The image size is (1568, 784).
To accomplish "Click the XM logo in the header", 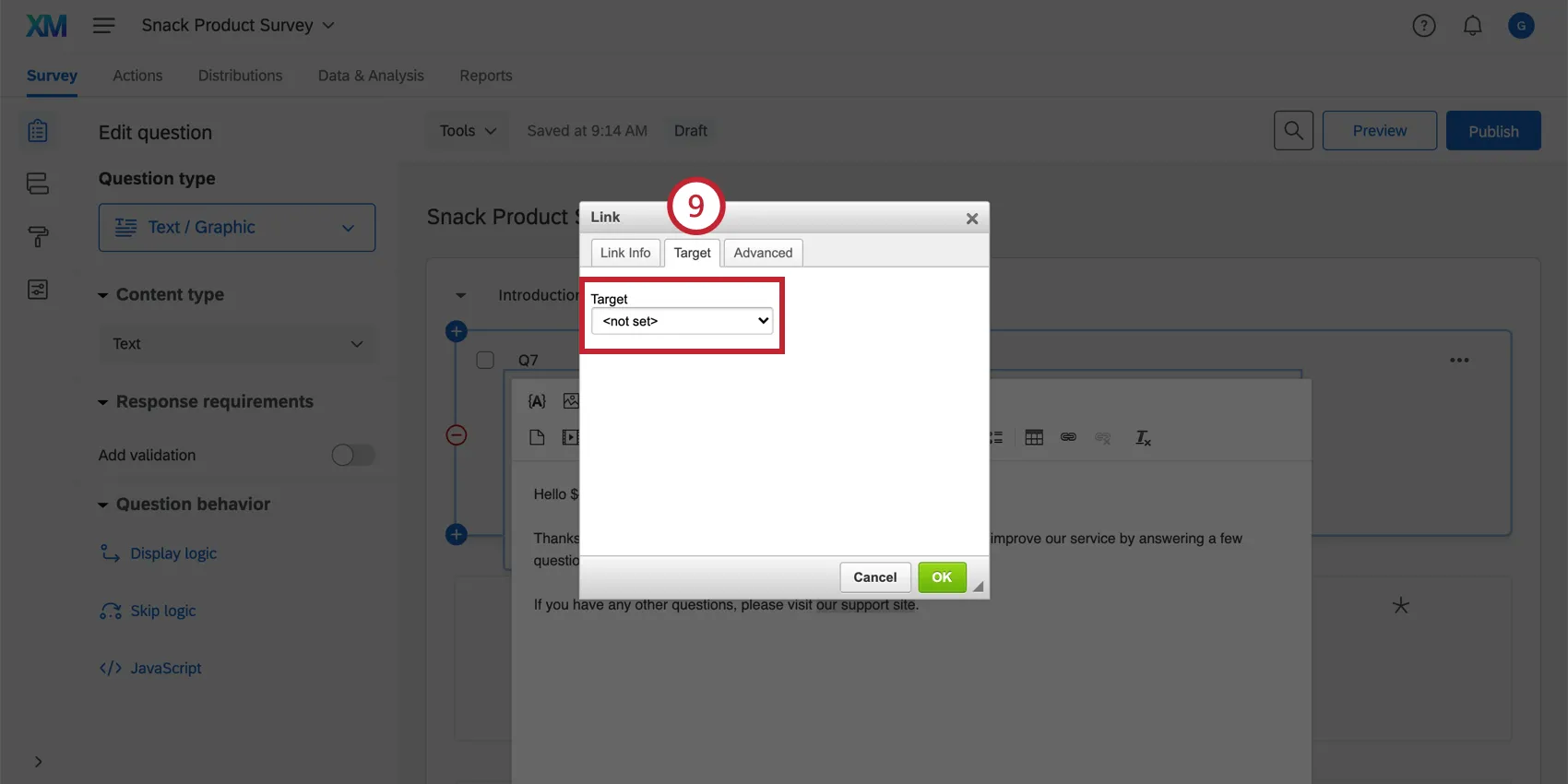I will coord(46,26).
